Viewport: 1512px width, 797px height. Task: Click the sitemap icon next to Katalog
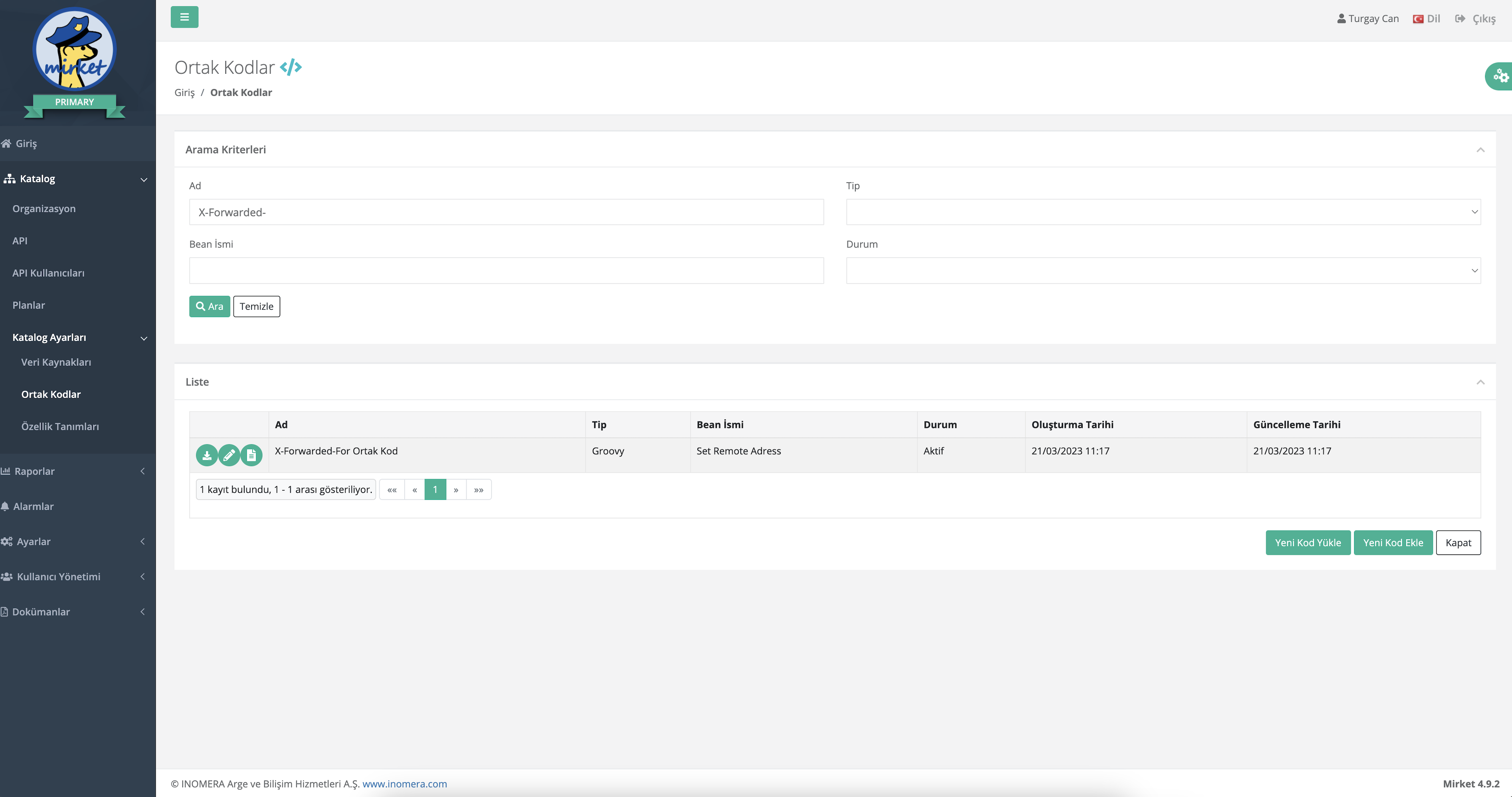point(9,179)
